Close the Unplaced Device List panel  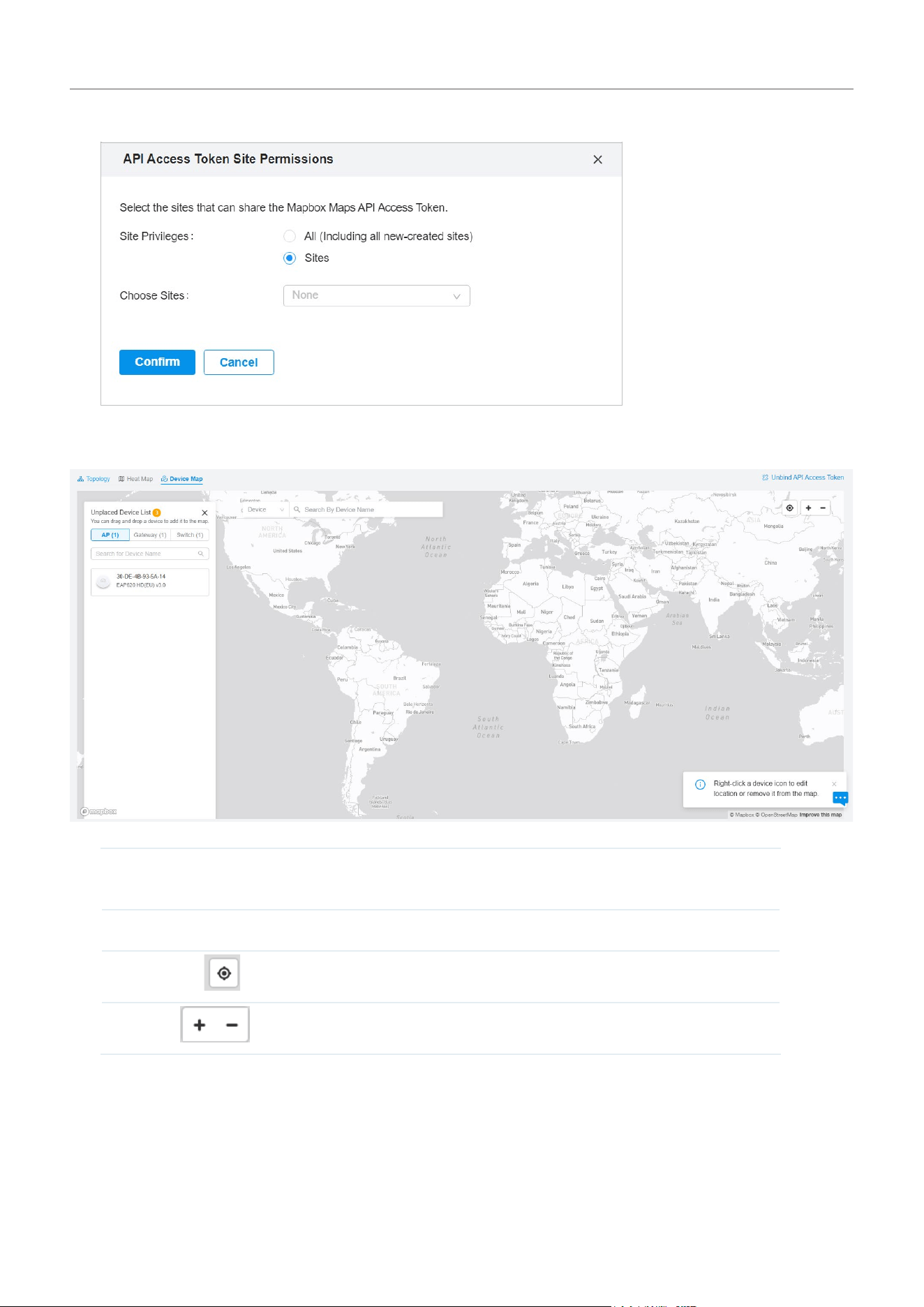pos(204,512)
